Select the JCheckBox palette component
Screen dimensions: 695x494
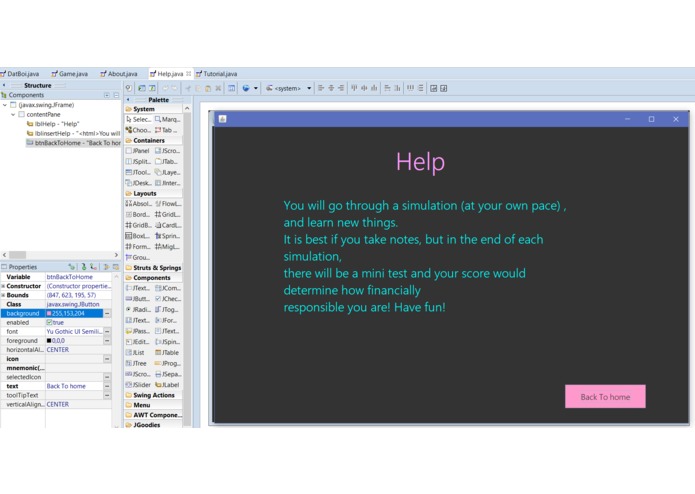click(167, 299)
